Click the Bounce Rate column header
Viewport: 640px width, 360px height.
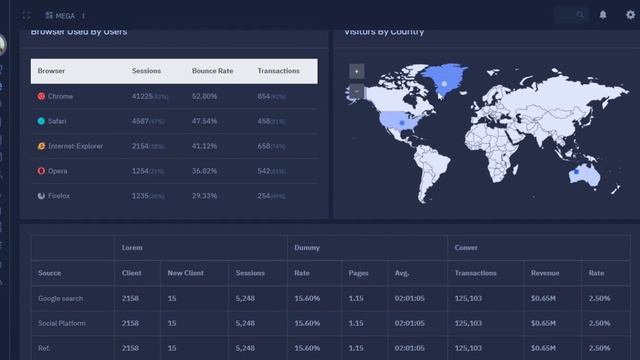(213, 71)
